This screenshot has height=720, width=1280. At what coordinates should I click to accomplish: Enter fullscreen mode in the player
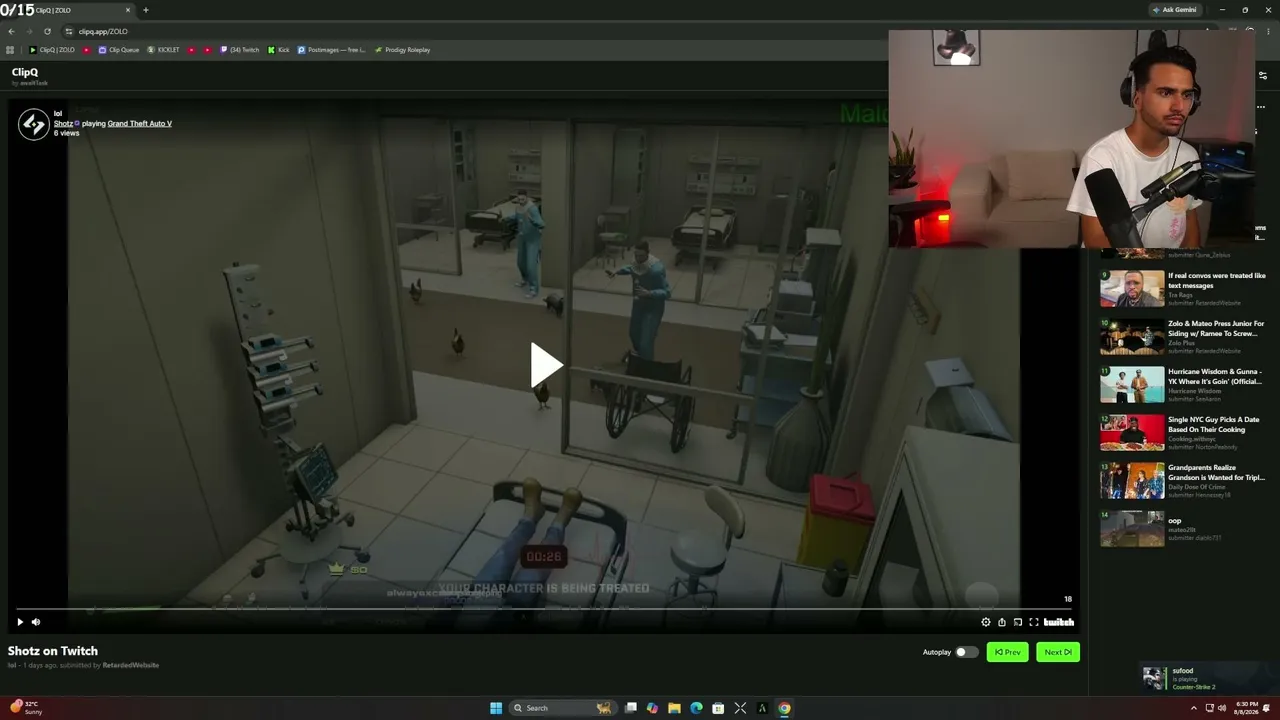(1034, 622)
